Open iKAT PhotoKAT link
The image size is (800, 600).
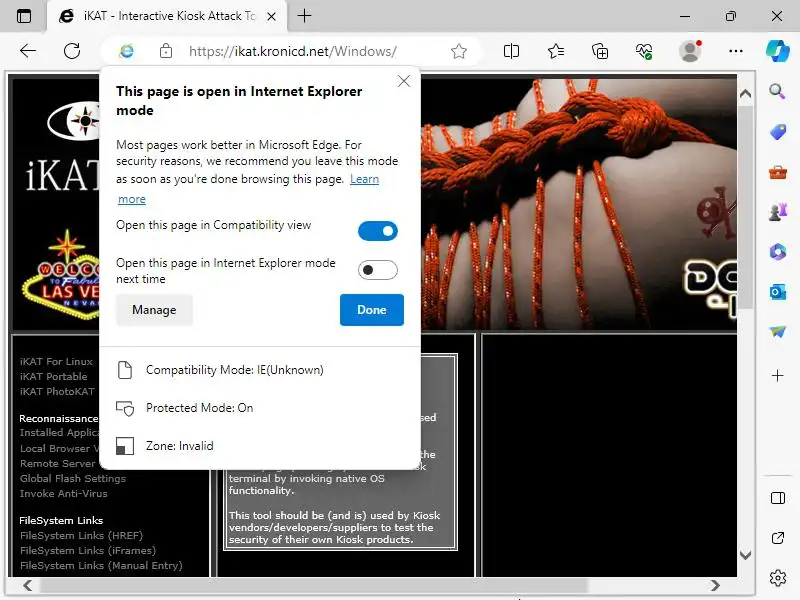coord(57,391)
